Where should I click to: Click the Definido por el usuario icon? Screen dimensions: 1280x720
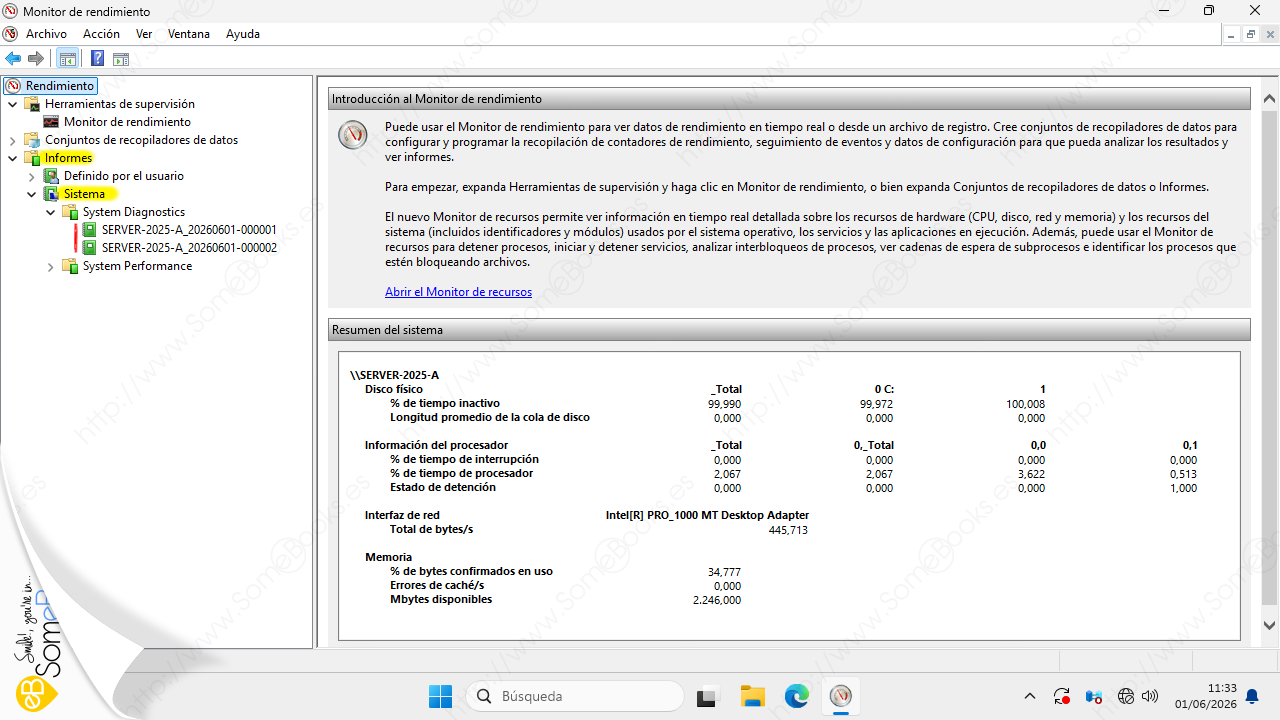pos(51,176)
